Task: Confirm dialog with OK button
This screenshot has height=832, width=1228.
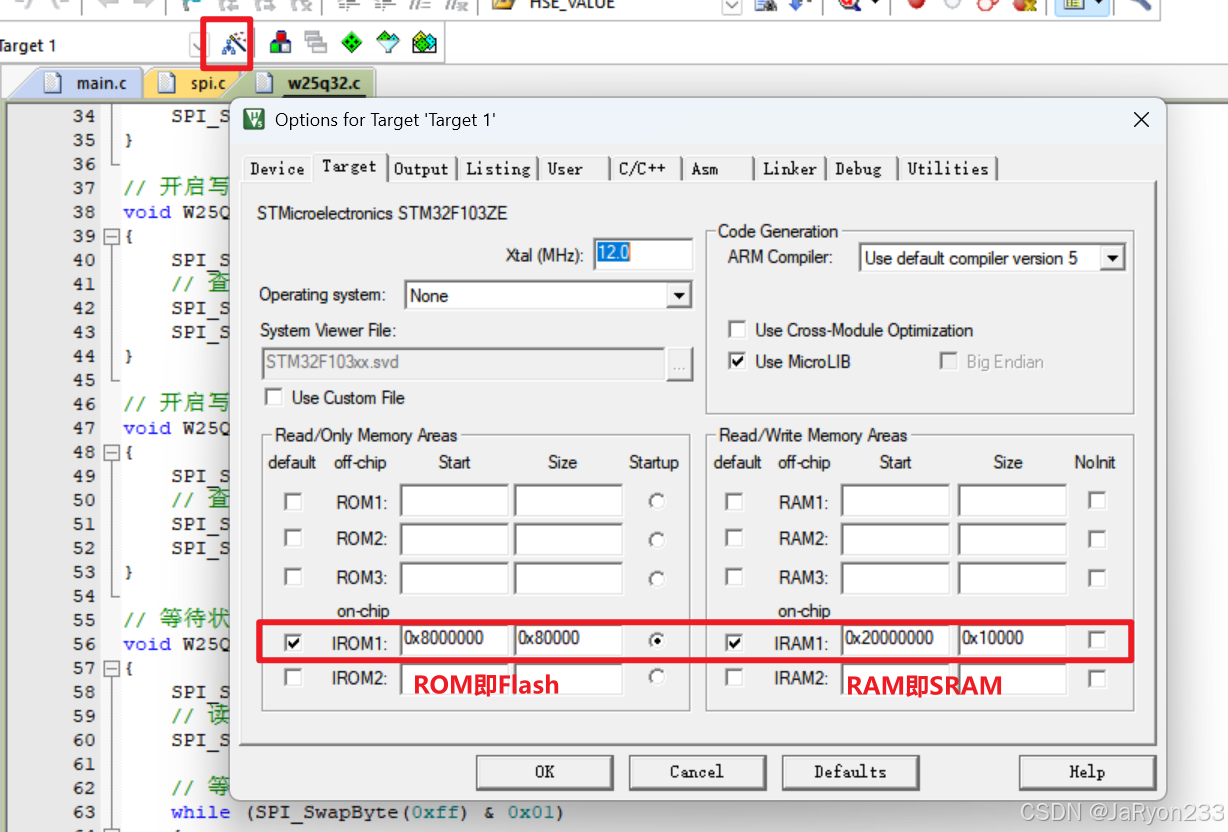Action: tap(544, 772)
